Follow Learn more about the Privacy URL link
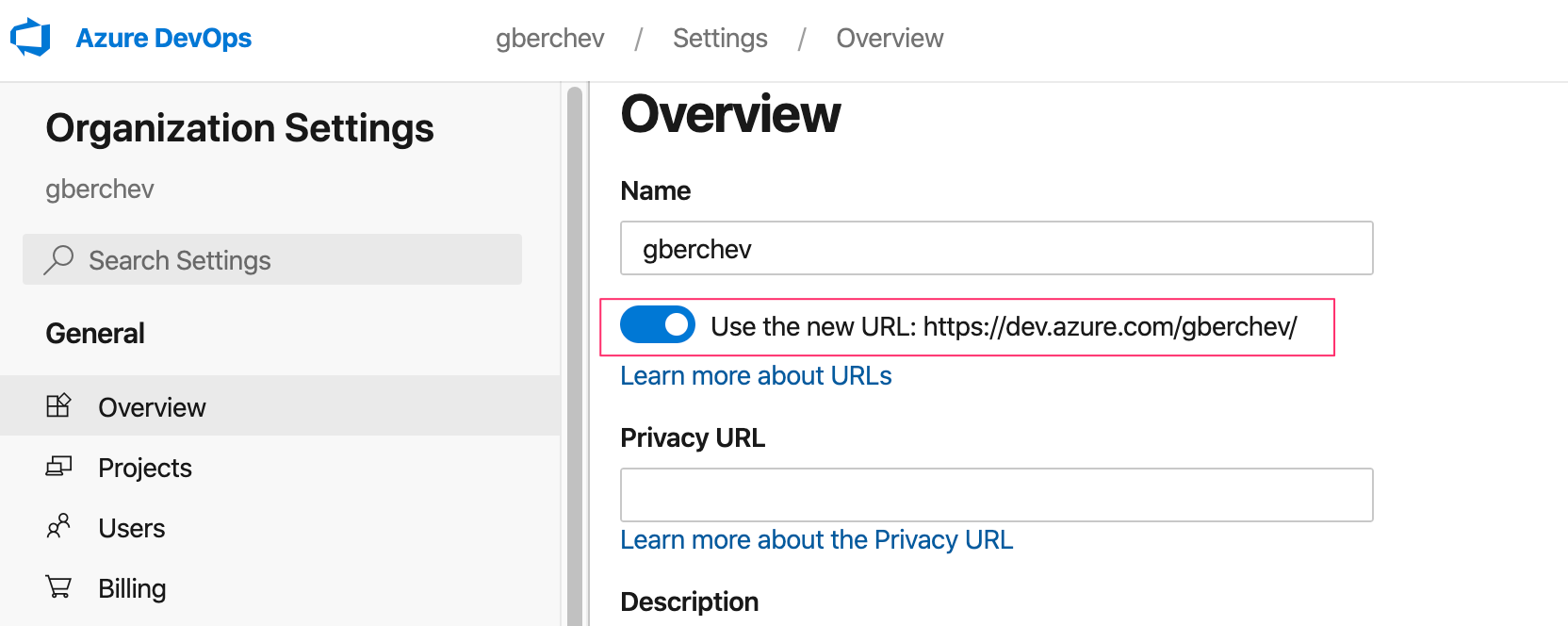The width and height of the screenshot is (1568, 626). tap(816, 539)
